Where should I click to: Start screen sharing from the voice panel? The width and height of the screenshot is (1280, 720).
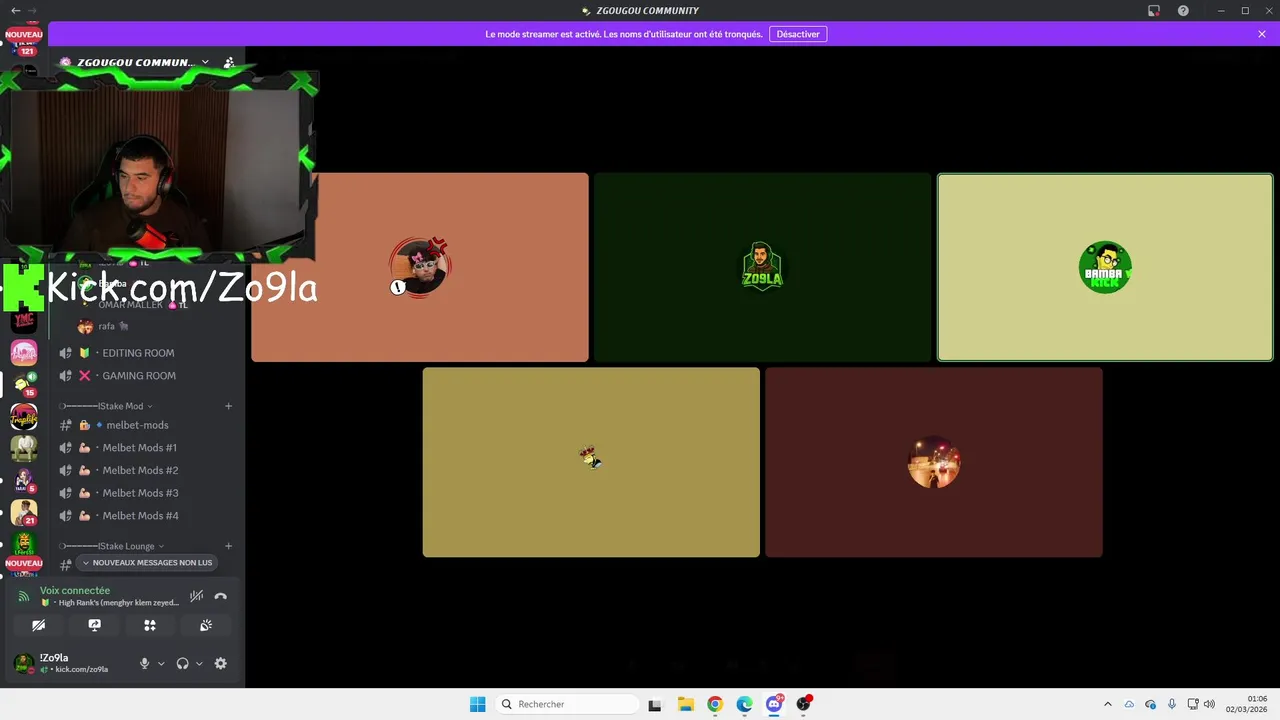pos(95,625)
